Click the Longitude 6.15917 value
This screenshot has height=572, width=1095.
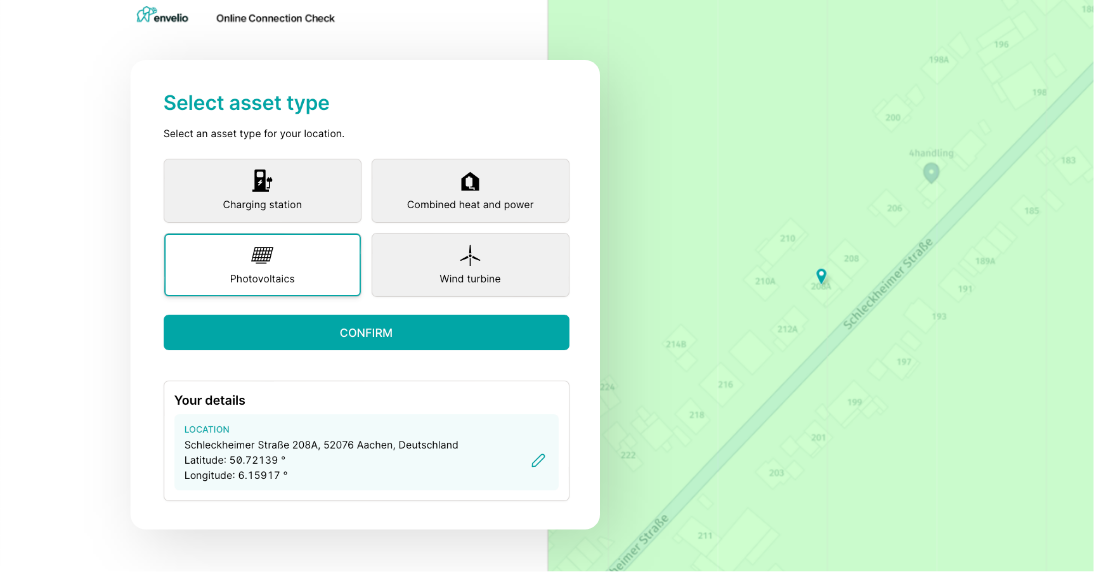236,476
